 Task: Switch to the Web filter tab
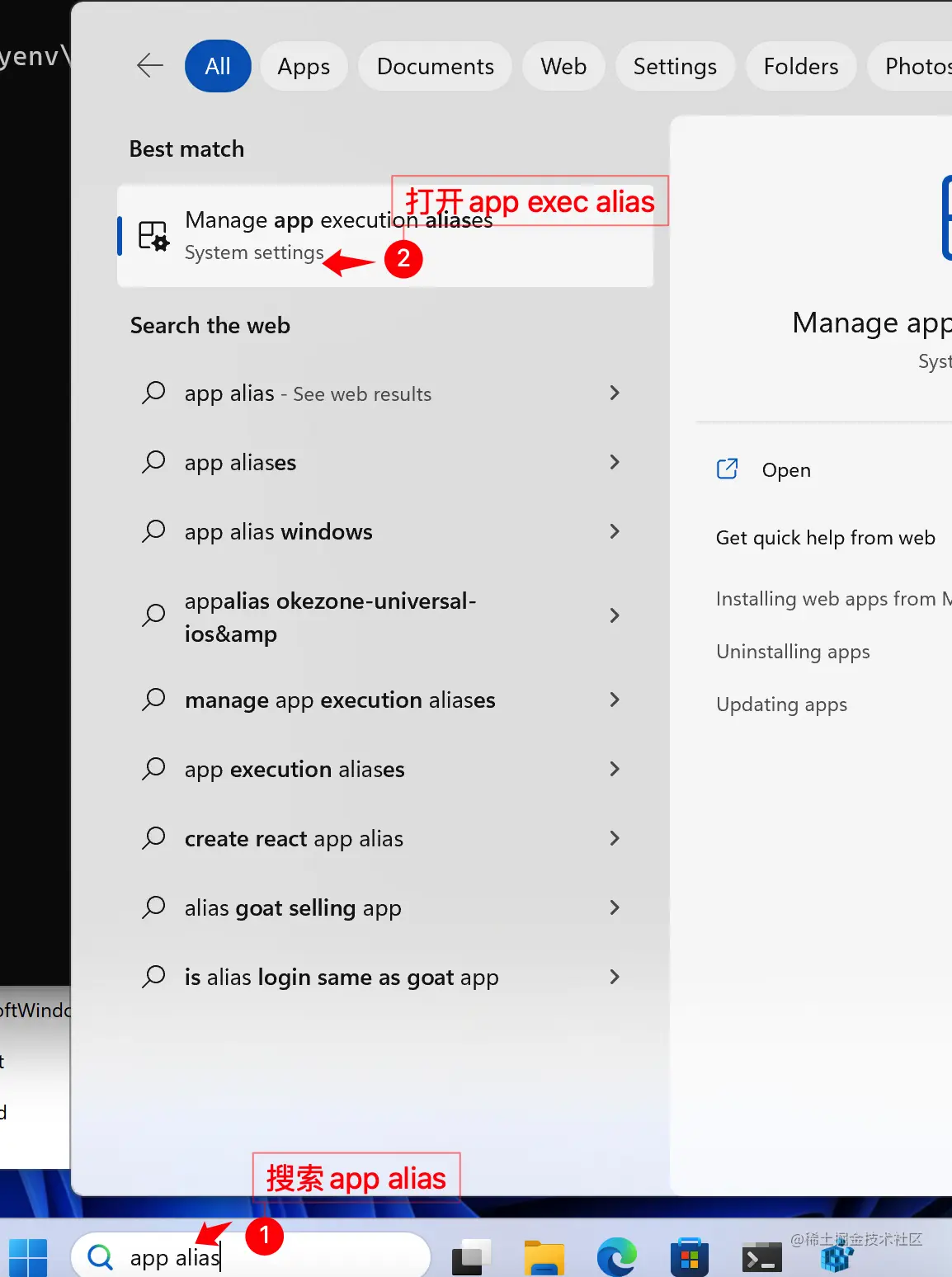pyautogui.click(x=563, y=66)
